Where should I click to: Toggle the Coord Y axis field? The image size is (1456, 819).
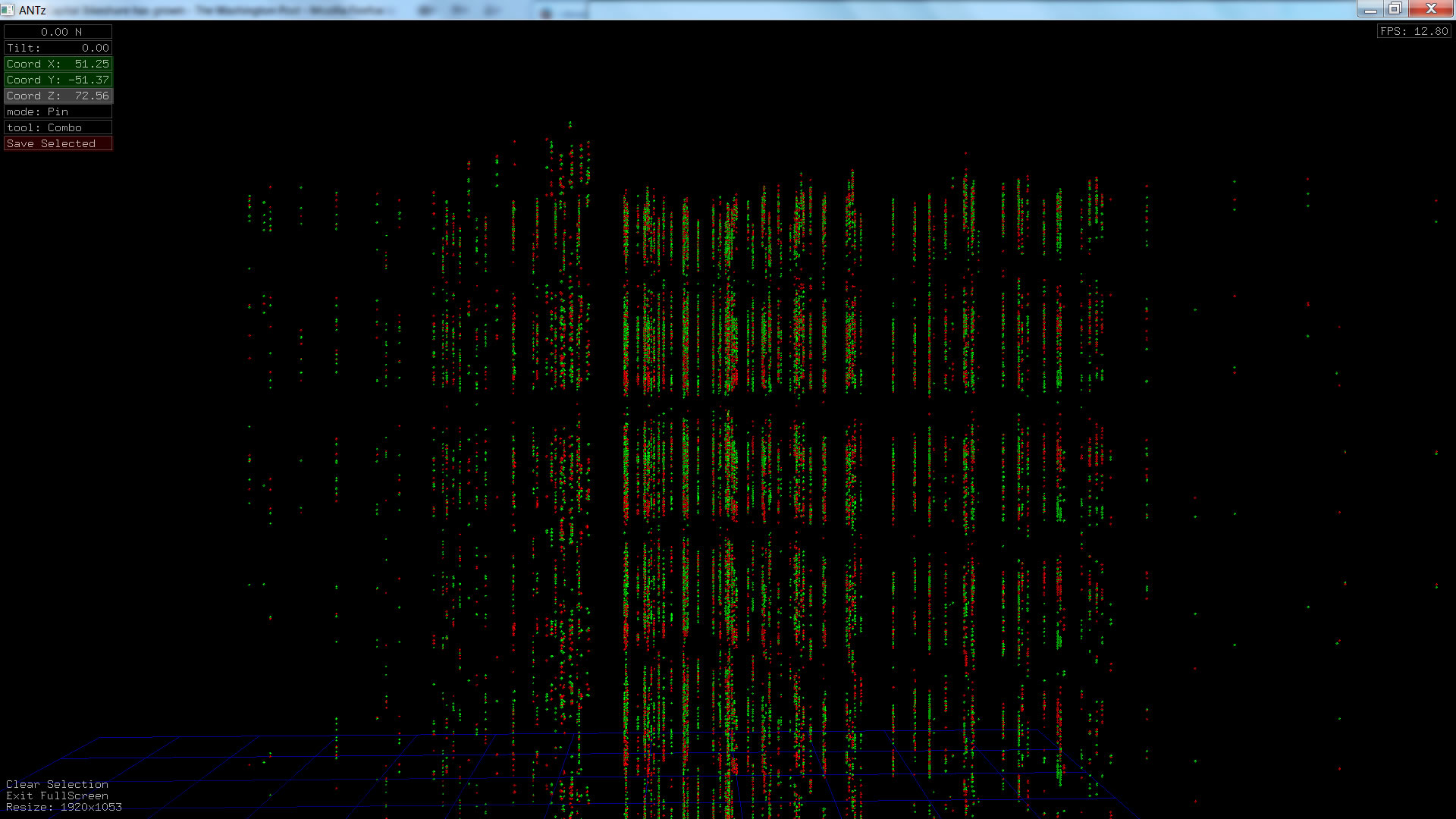pos(58,80)
